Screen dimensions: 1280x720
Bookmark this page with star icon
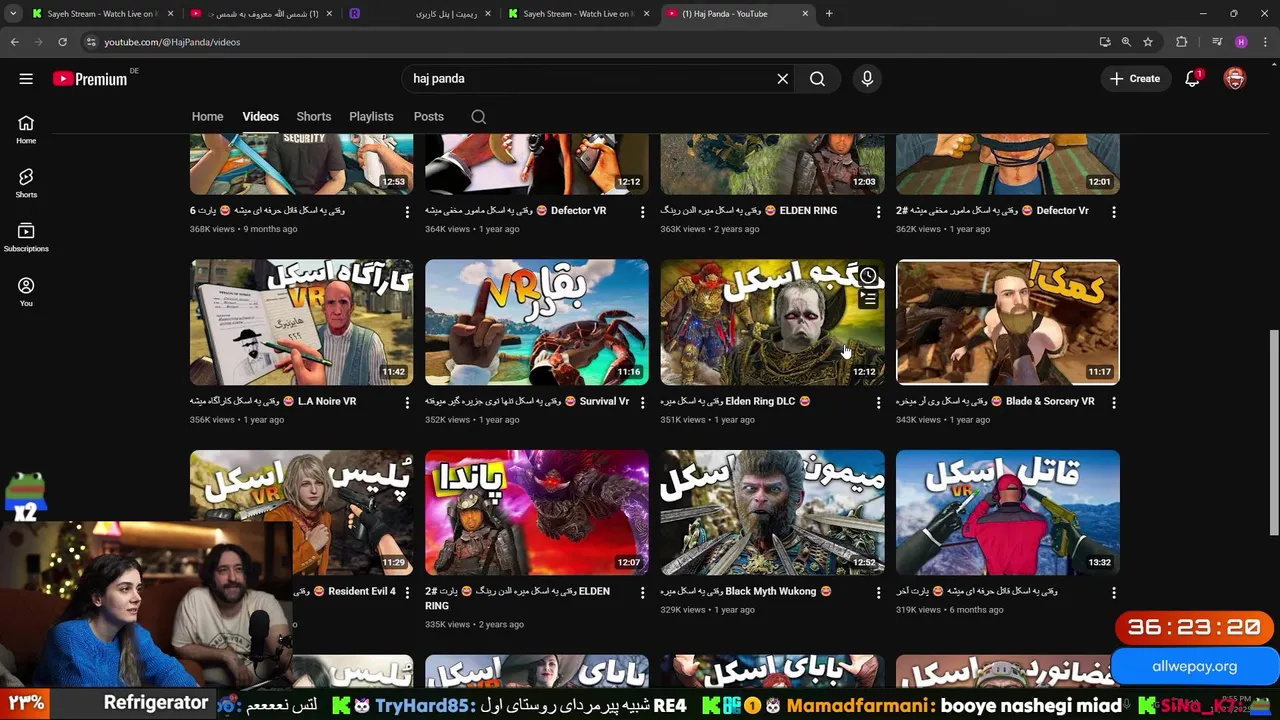[x=1148, y=42]
